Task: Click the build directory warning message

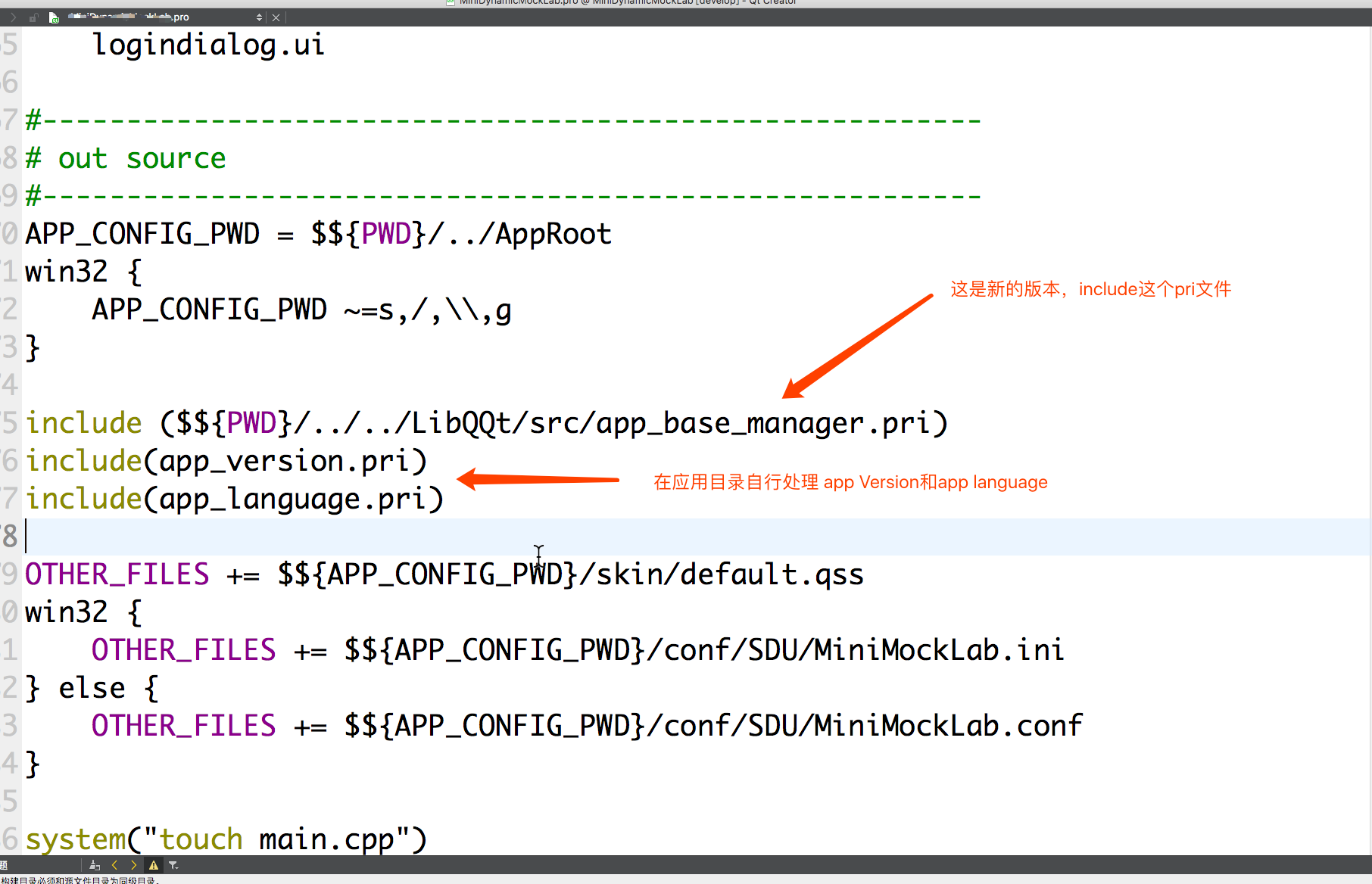Action: (x=79, y=880)
